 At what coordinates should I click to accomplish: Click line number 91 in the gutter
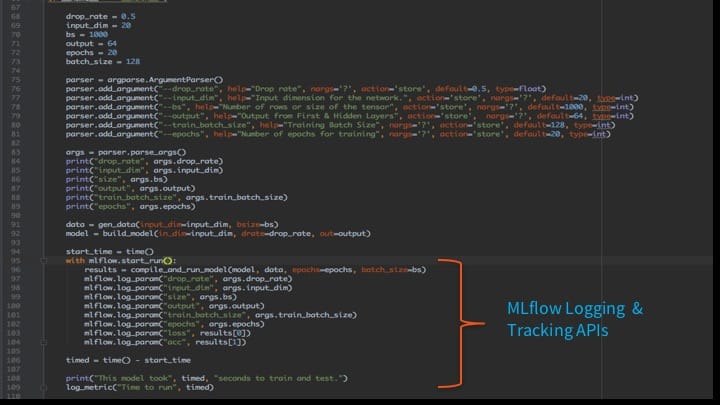pyautogui.click(x=16, y=225)
